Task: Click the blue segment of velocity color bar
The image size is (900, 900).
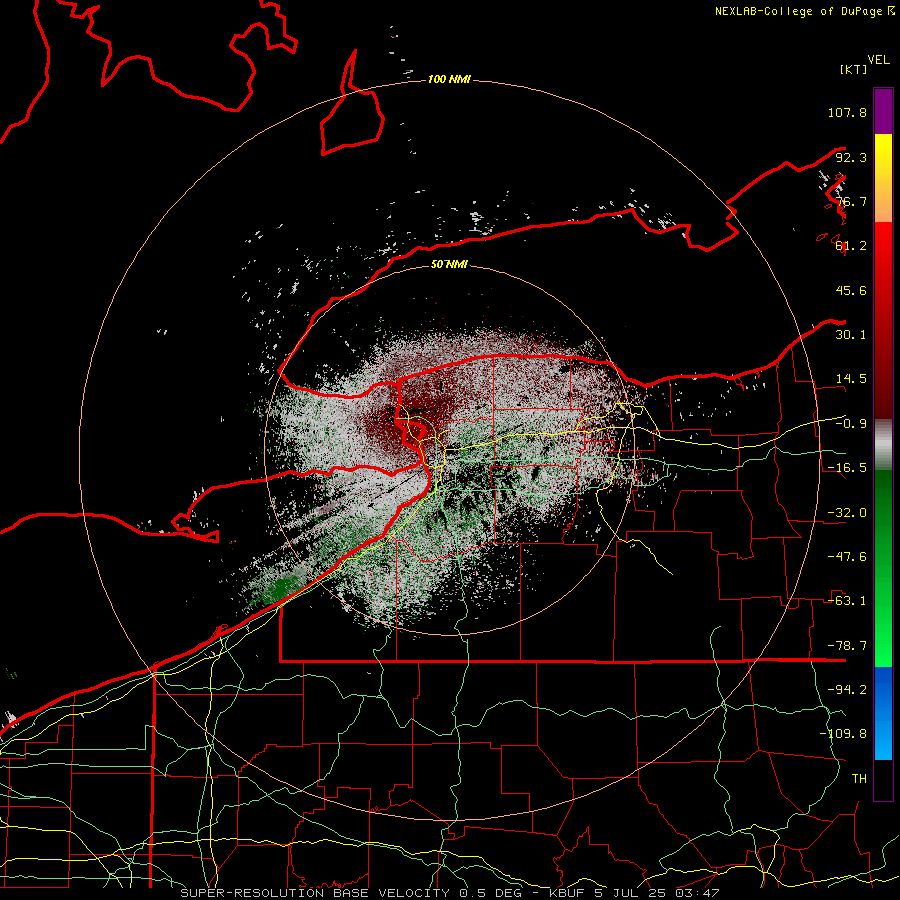Action: pos(883,713)
